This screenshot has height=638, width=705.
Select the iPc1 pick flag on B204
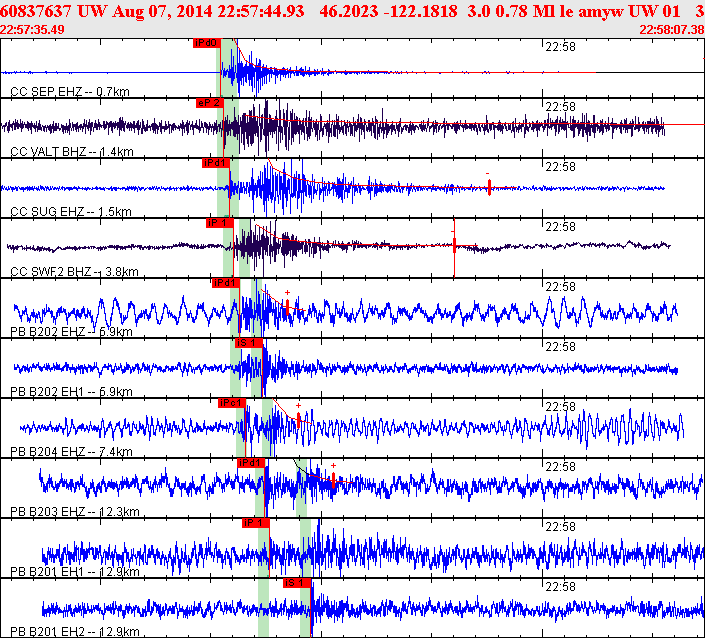[232, 403]
